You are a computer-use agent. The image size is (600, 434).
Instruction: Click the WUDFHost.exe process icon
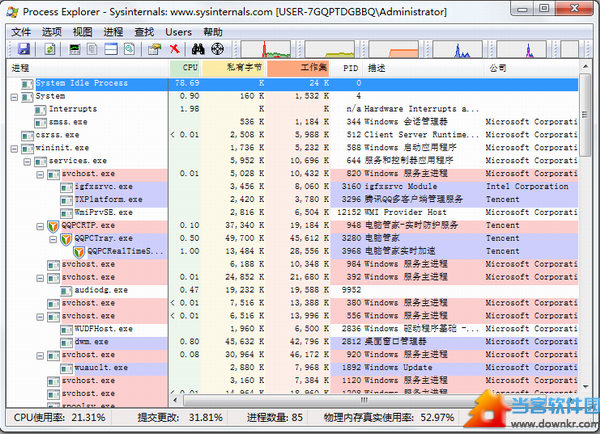click(66, 329)
